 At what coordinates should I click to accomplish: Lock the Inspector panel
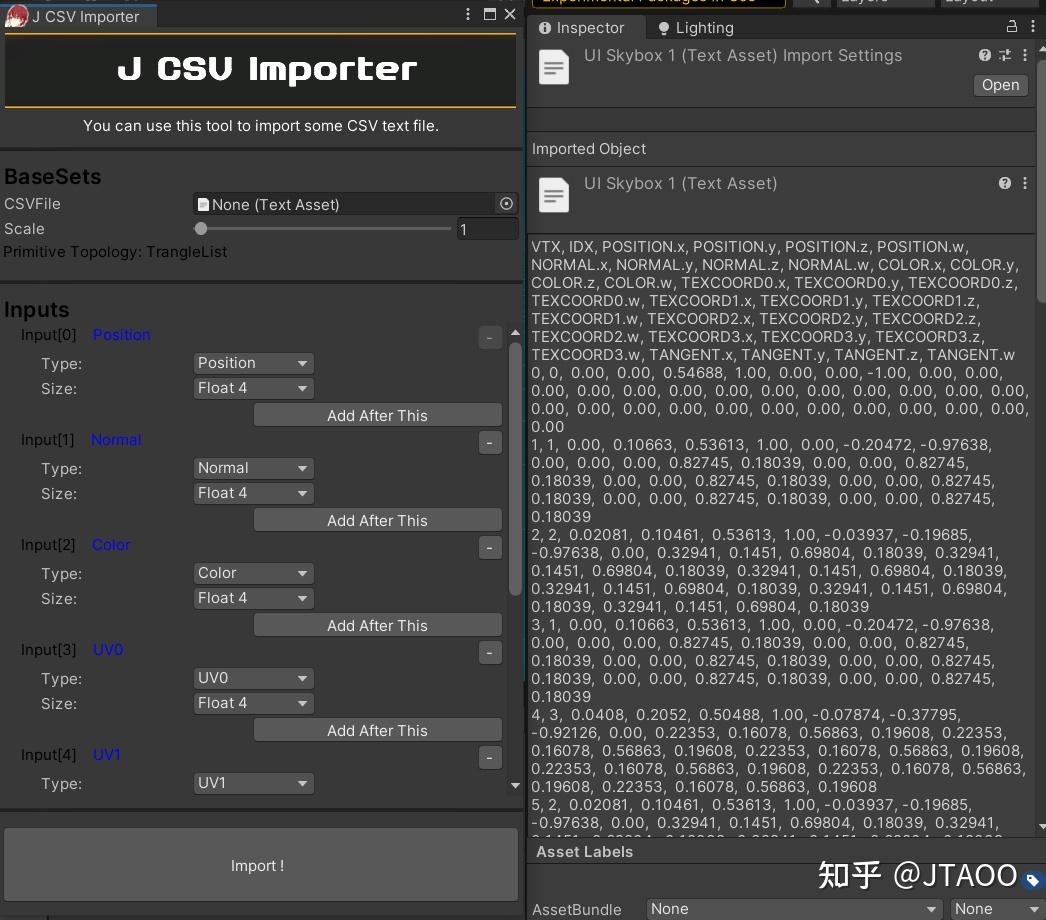(x=1011, y=26)
